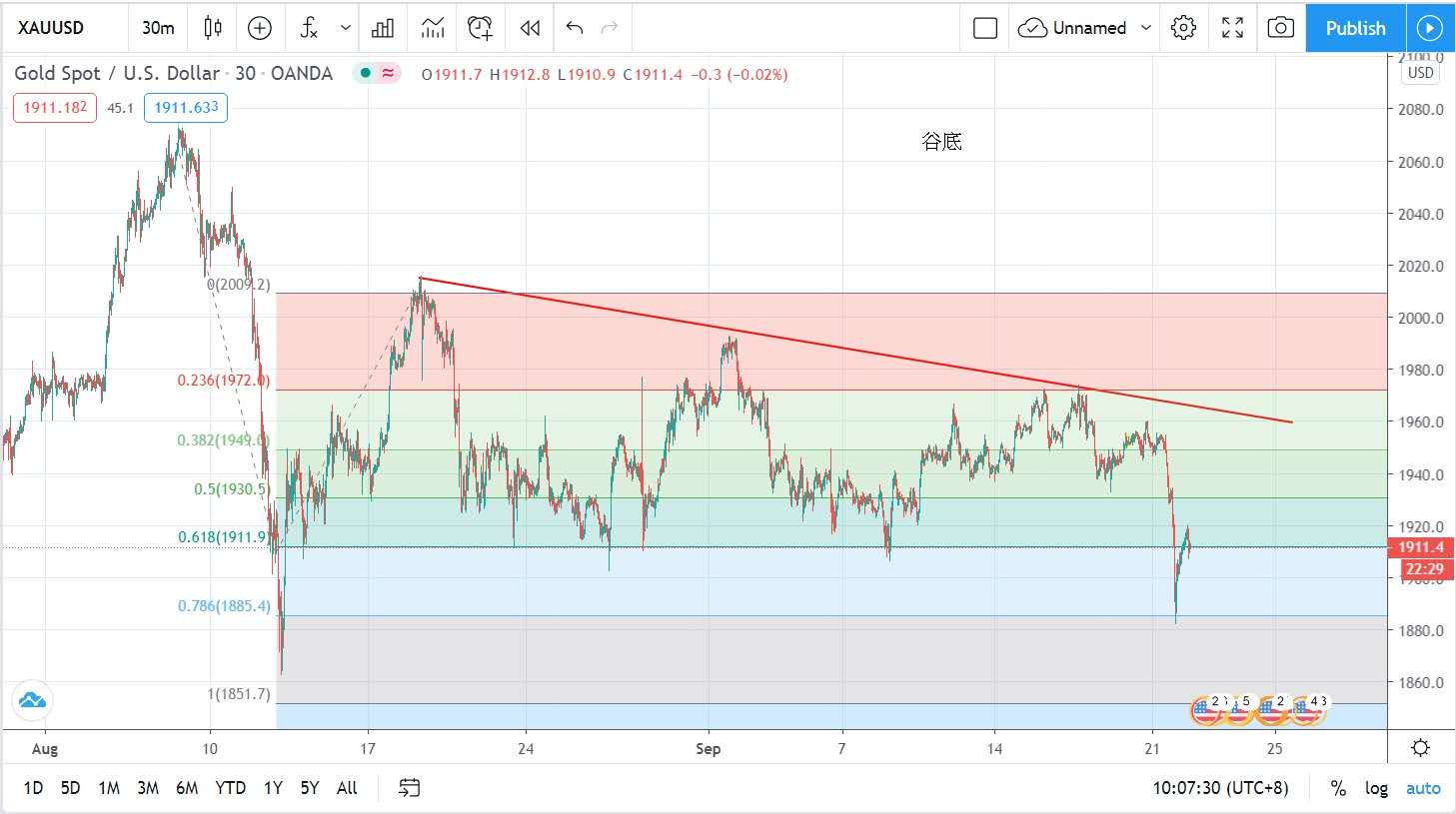Toggle the percent scale option
The image size is (1456, 814).
pos(1338,788)
